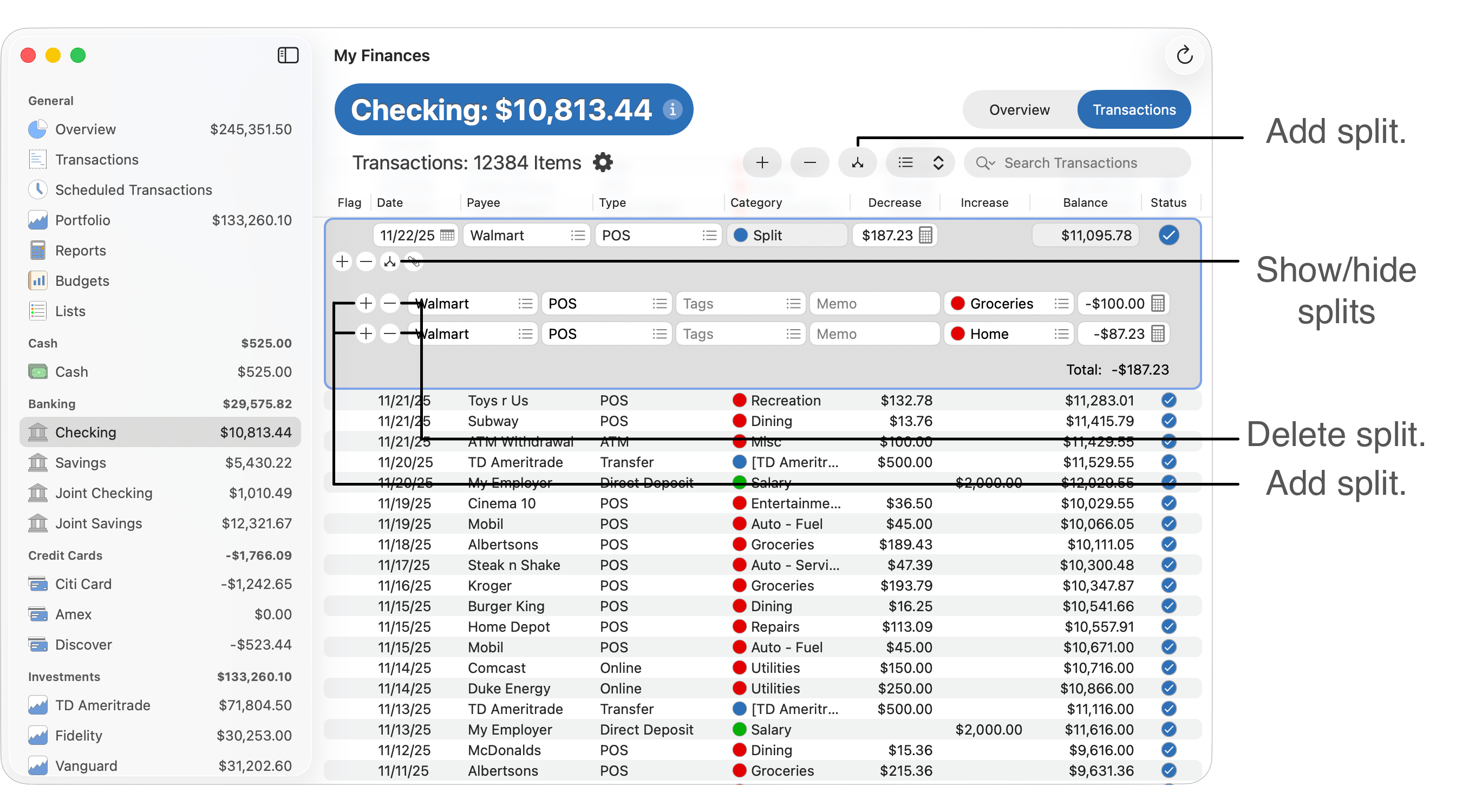The width and height of the screenshot is (1462, 812).
Task: Toggle the status checkmark for the Subway transaction
Action: pos(1169,421)
